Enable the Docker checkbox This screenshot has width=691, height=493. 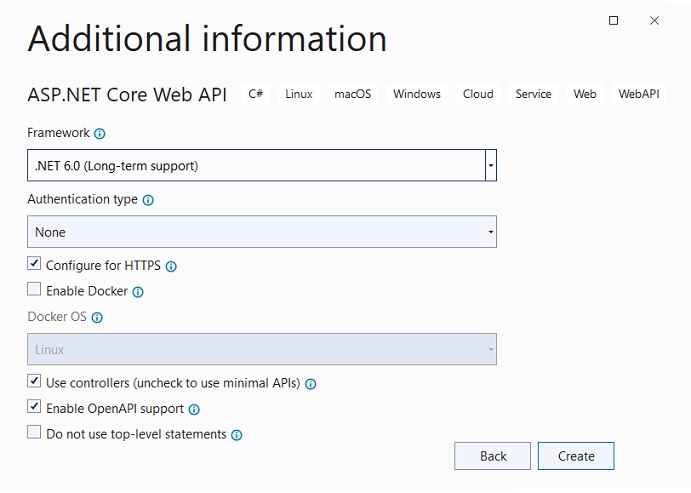click(x=34, y=290)
